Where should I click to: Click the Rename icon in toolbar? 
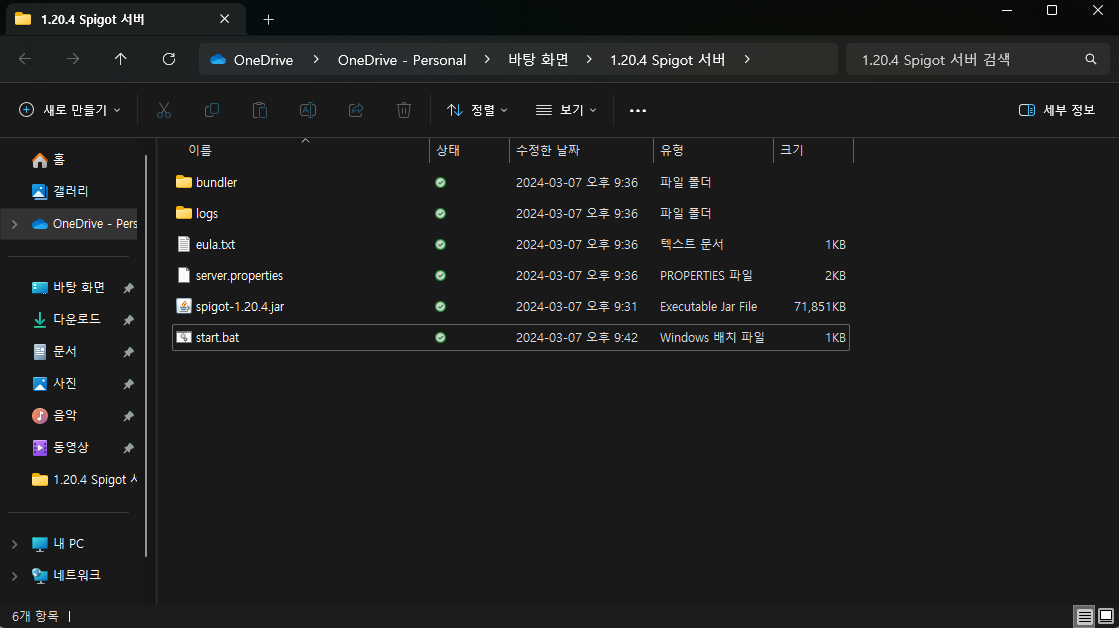pyautogui.click(x=308, y=110)
